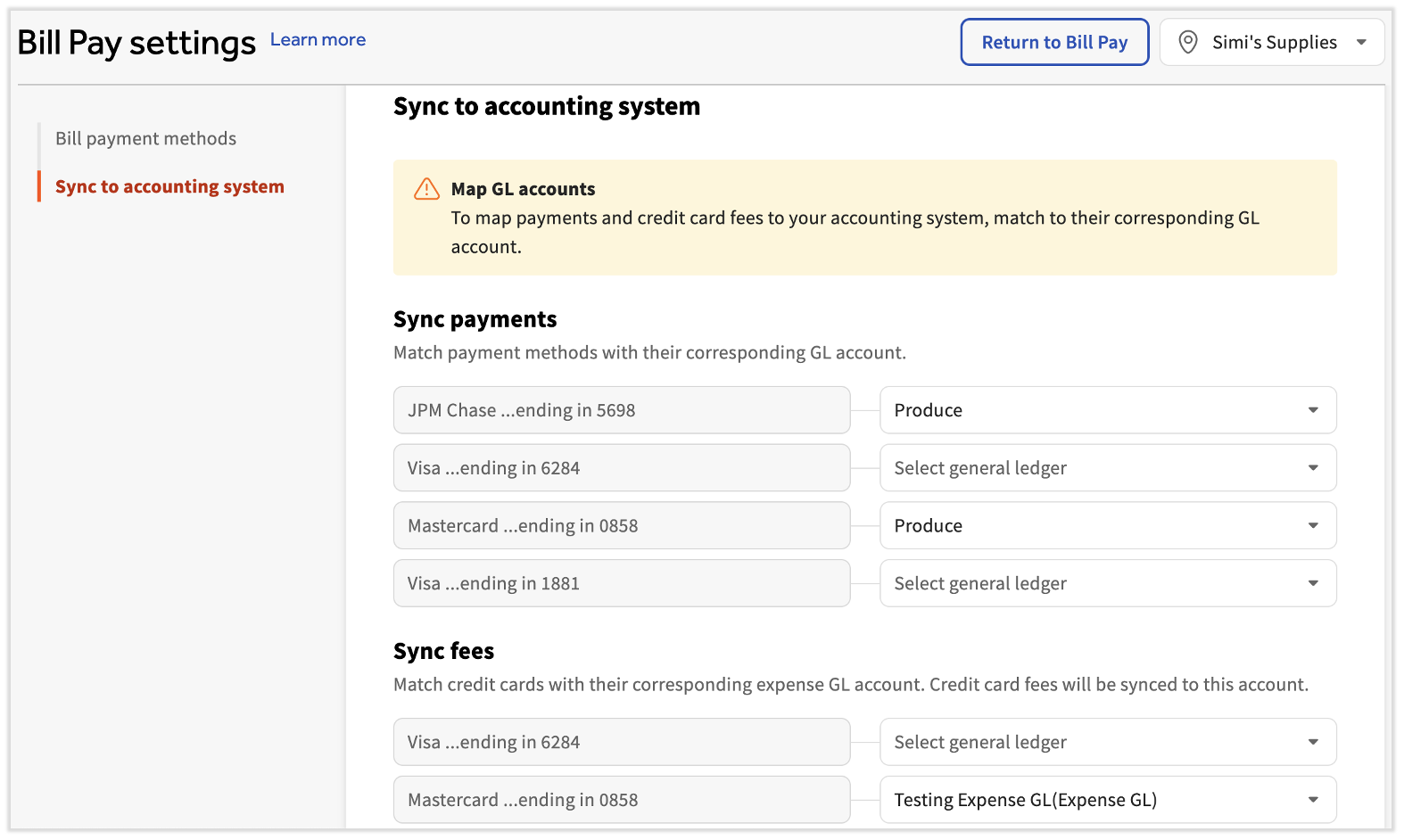1404x840 pixels.
Task: Click Mastercard ending in 0858 field under Sync fees
Action: [621, 800]
